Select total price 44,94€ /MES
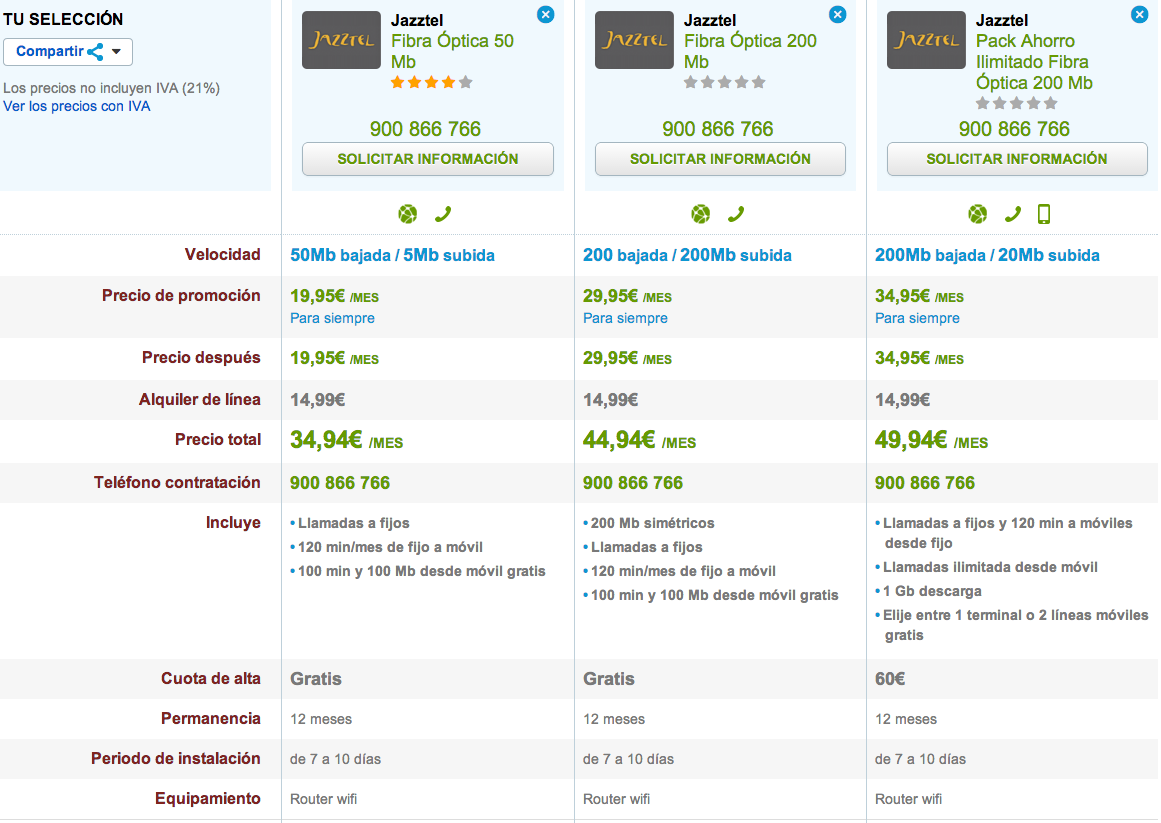1161x823 pixels. [640, 440]
